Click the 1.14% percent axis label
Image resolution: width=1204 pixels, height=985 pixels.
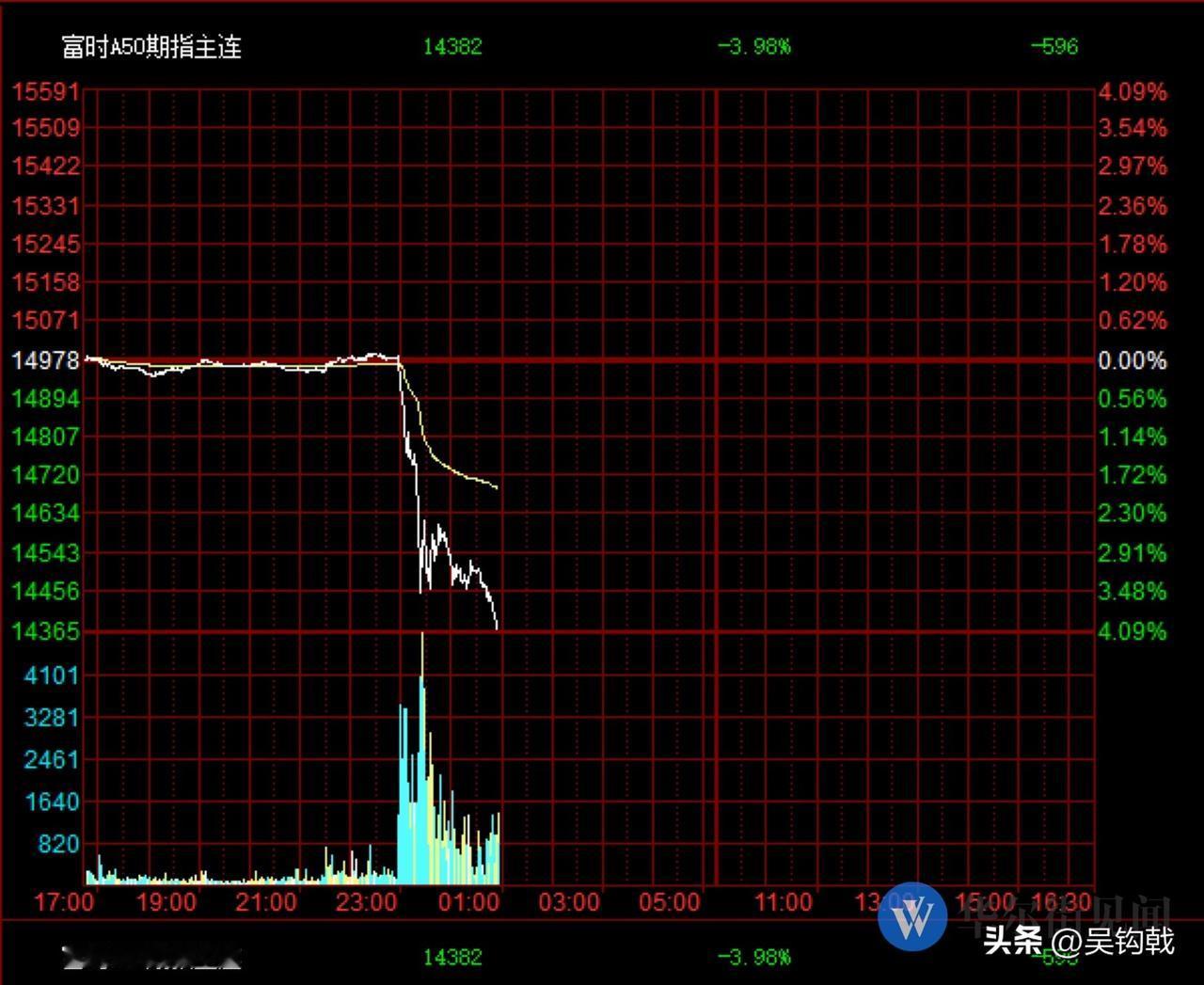point(1133,437)
